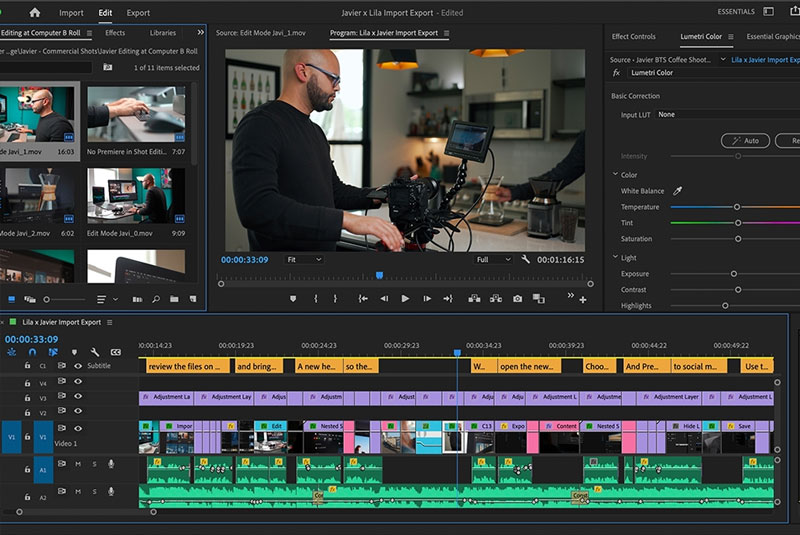Image resolution: width=800 pixels, height=535 pixels.
Task: Click the Auto button in Basic Correction
Action: pyautogui.click(x=744, y=141)
